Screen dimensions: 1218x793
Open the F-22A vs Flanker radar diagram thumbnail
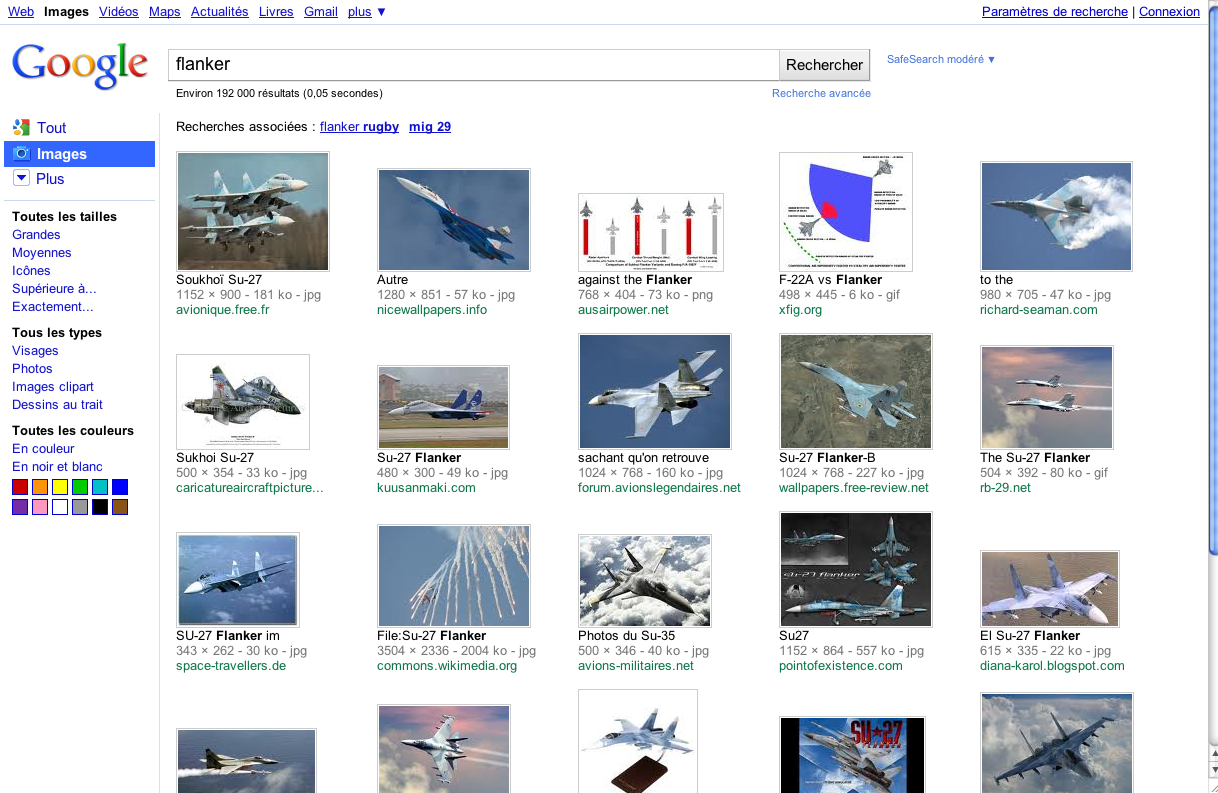click(845, 211)
